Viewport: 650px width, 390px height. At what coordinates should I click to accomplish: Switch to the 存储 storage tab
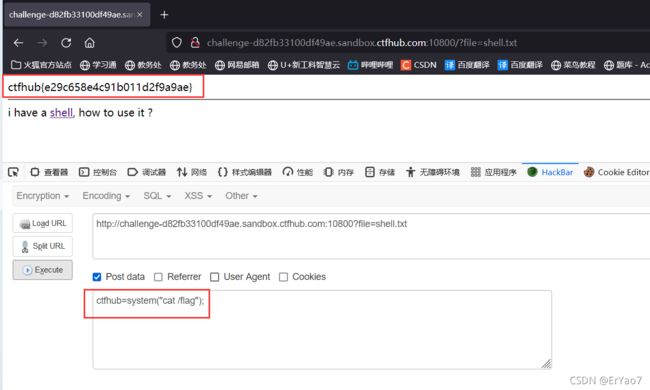pyautogui.click(x=379, y=172)
